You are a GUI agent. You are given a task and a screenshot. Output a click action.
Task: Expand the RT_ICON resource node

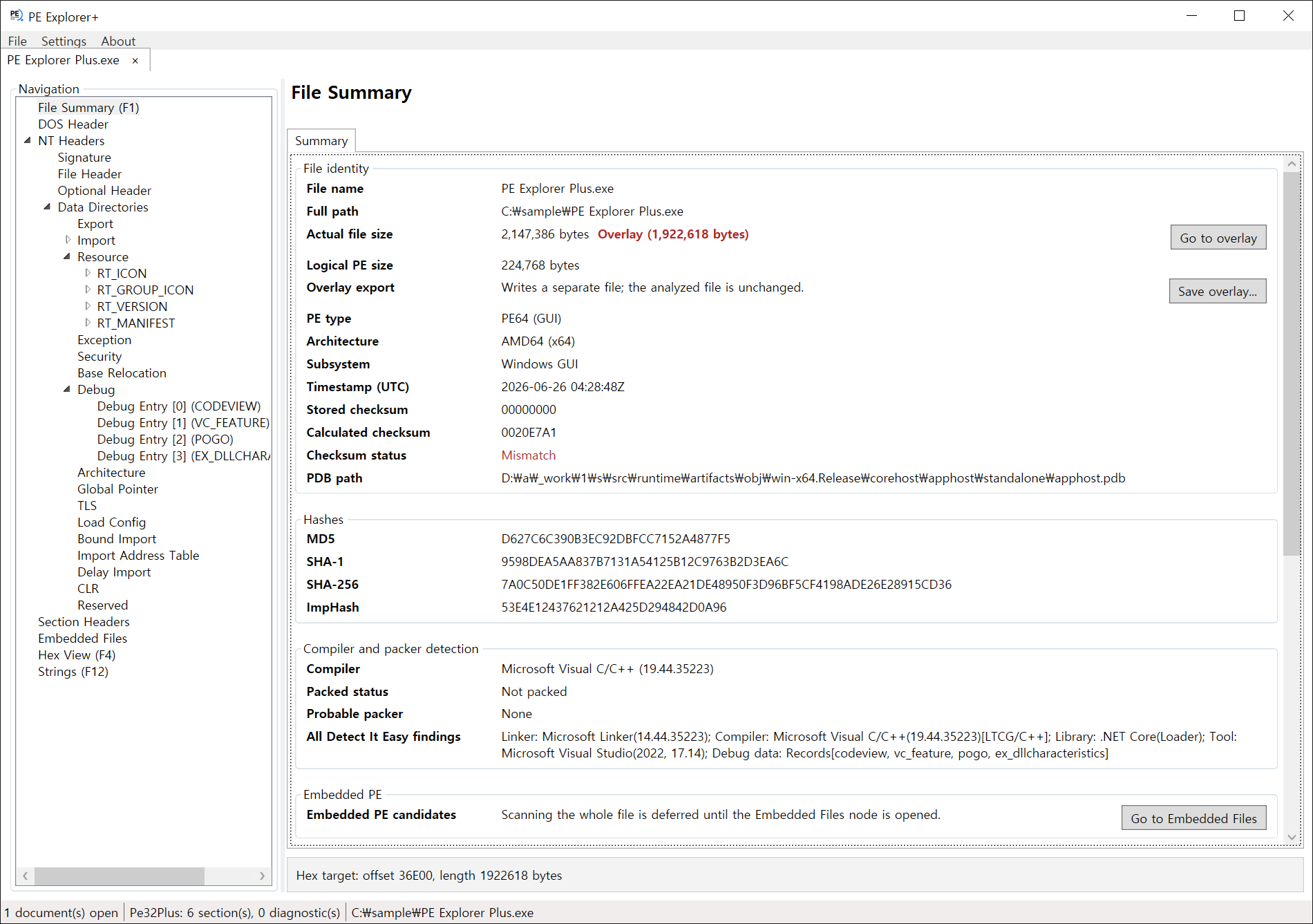tap(88, 273)
